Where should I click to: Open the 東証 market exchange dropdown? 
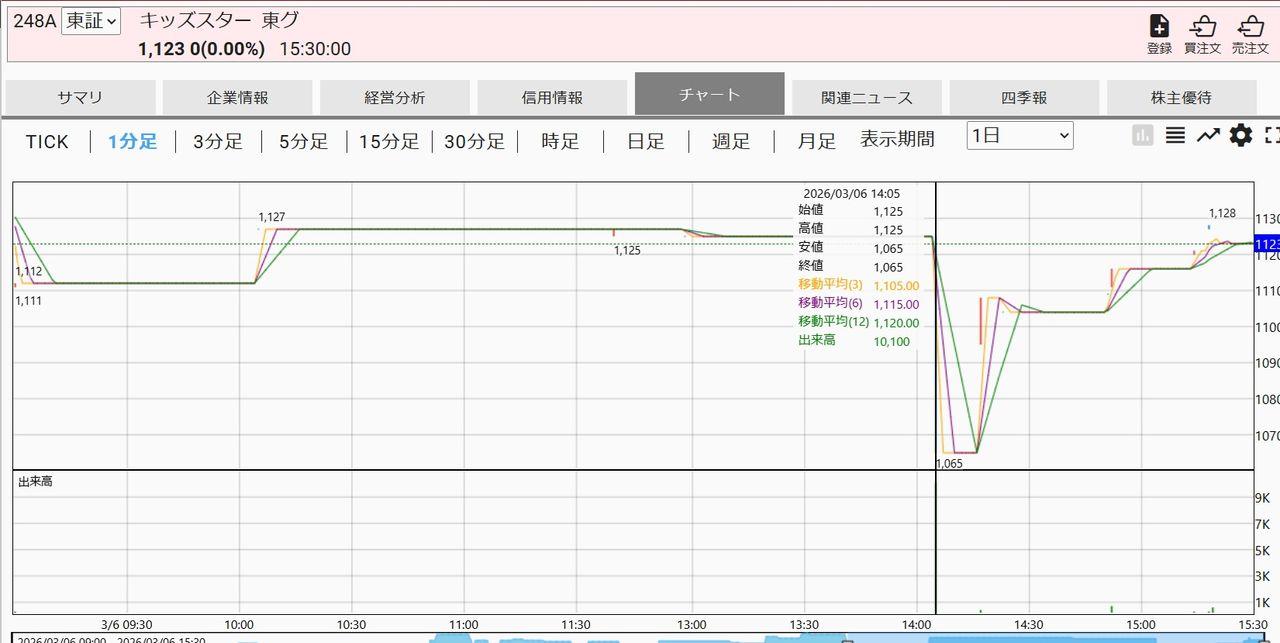[x=90, y=21]
